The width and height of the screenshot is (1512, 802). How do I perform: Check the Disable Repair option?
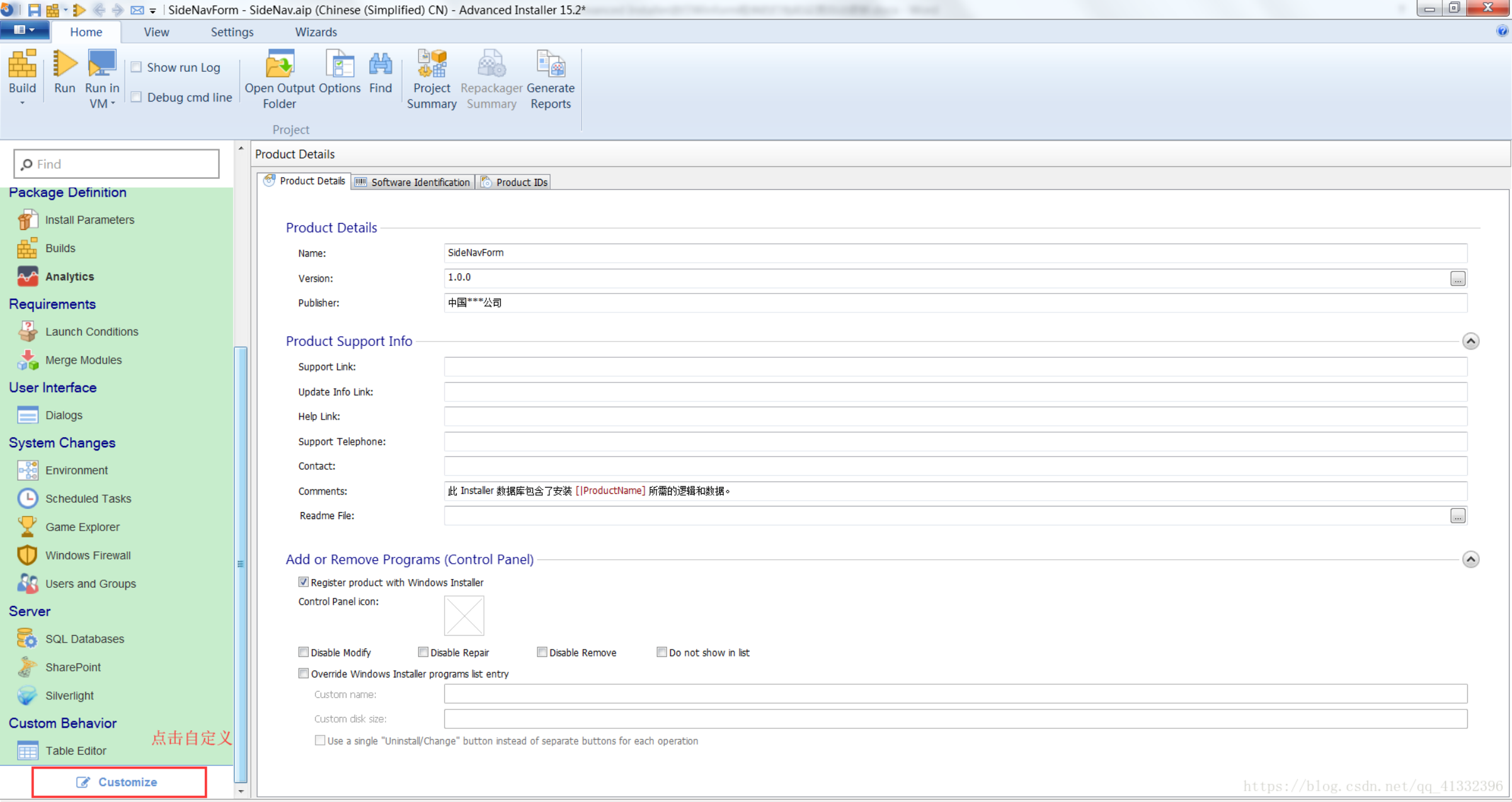[x=423, y=652]
